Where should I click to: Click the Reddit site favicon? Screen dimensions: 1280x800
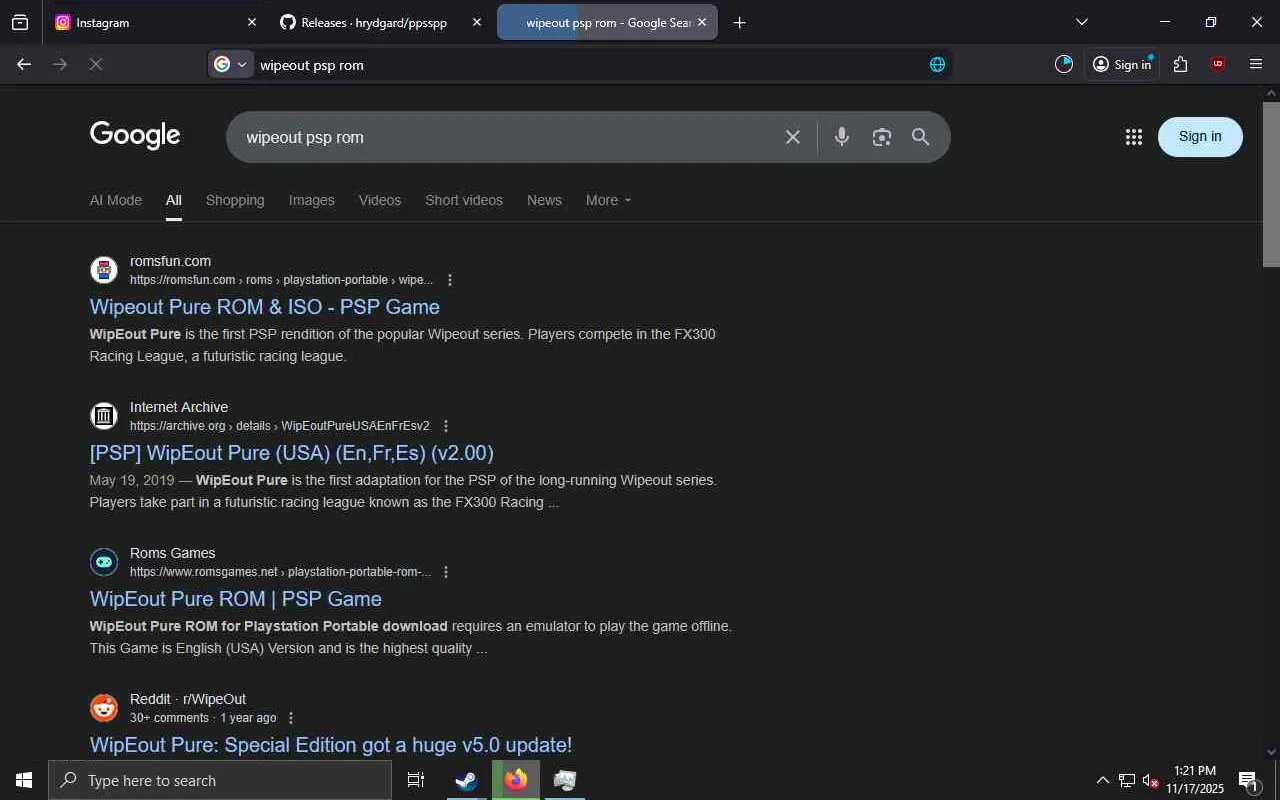coord(104,708)
